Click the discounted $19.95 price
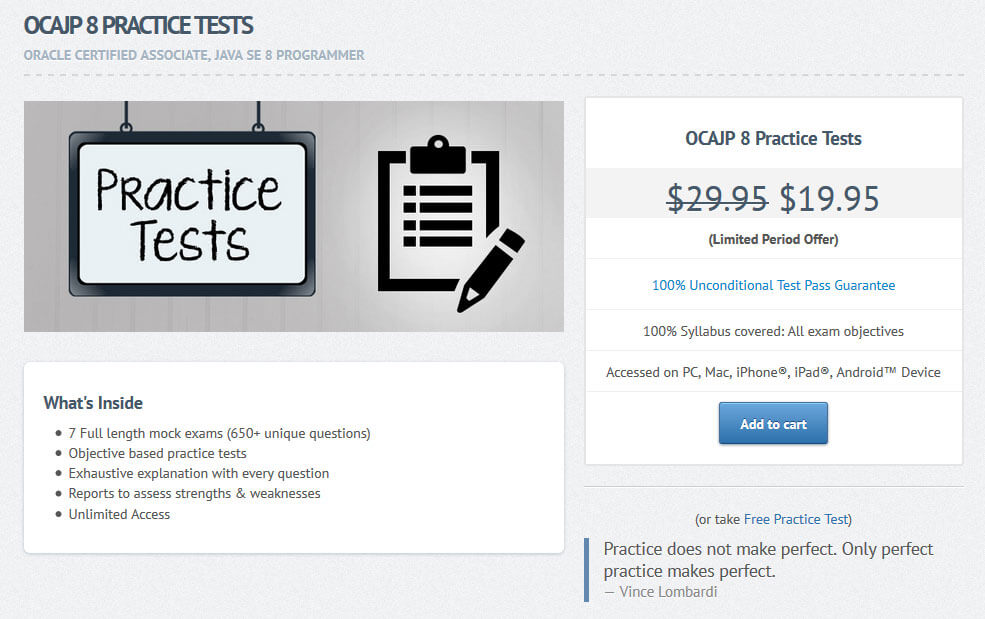 [x=829, y=199]
